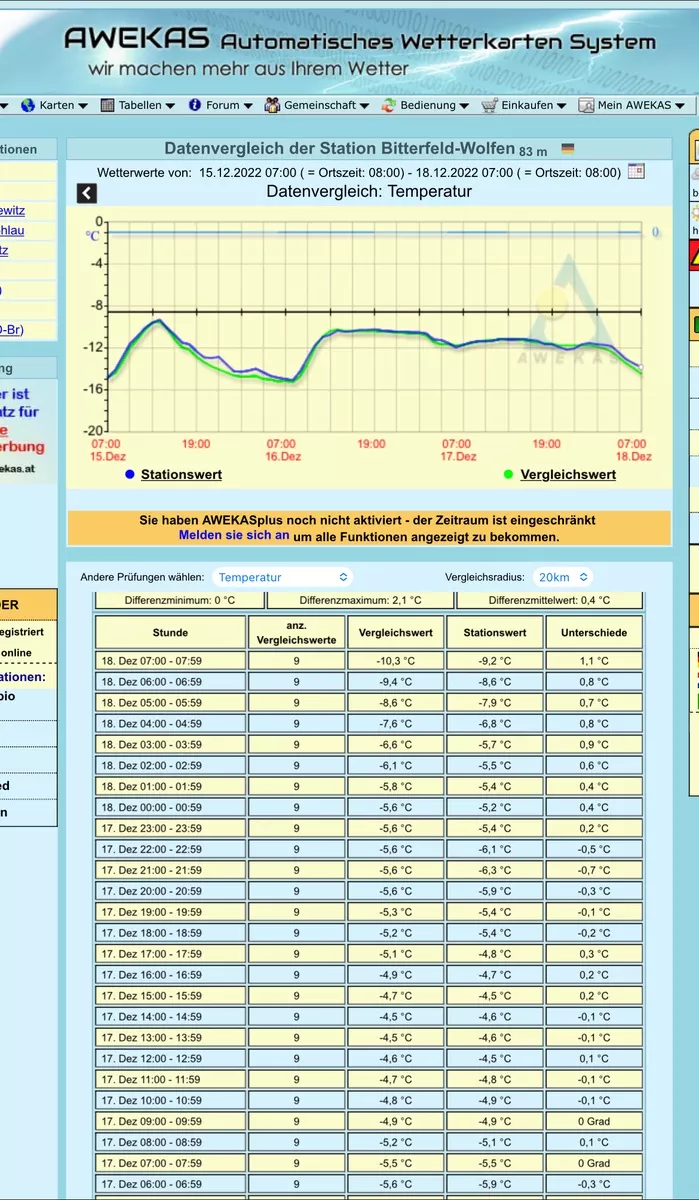Image resolution: width=699 pixels, height=1200 pixels.
Task: Open the 20km Vergleichsradius selector
Action: point(562,577)
